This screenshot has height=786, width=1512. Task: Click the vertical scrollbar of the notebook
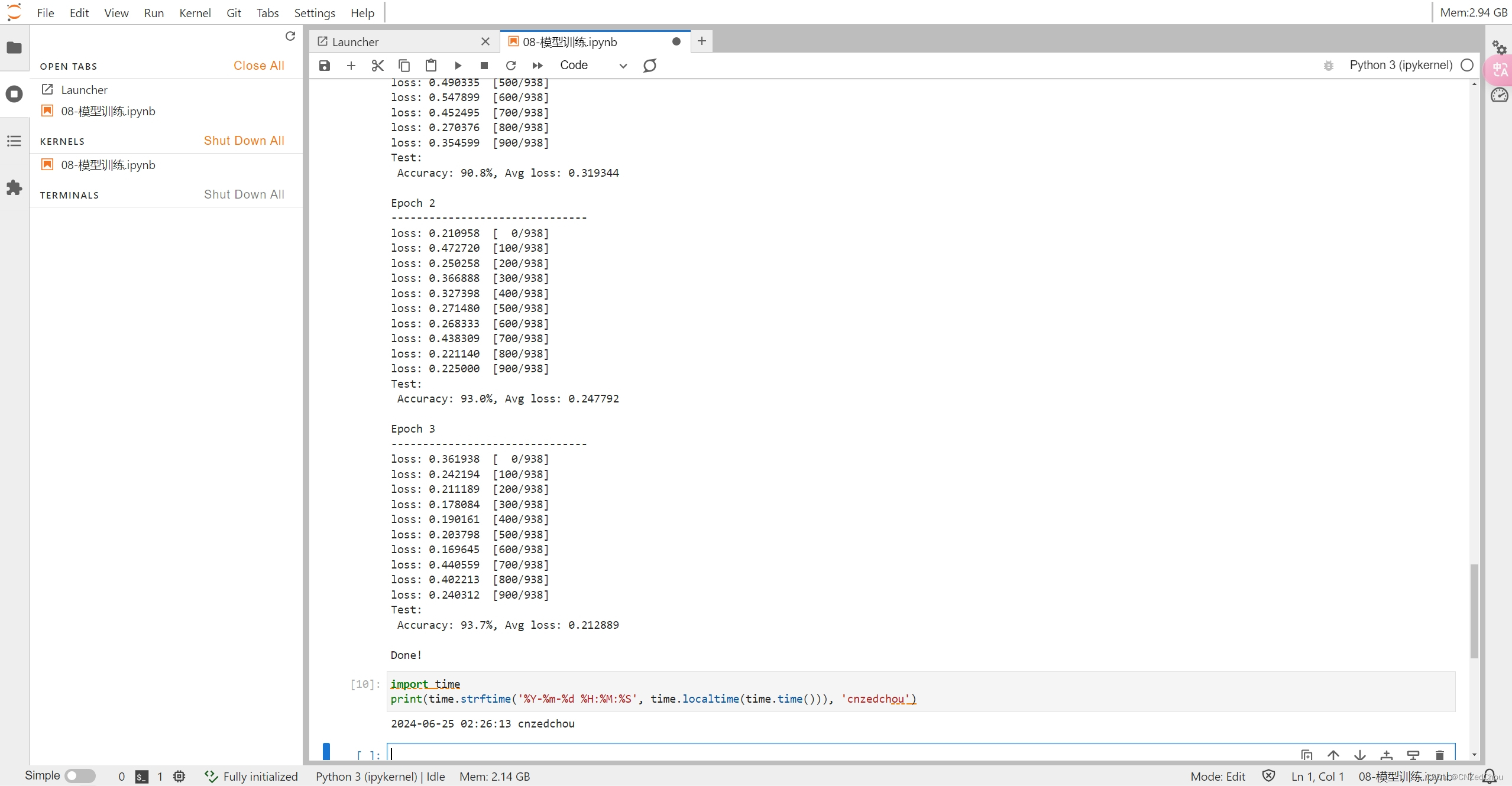click(x=1474, y=610)
